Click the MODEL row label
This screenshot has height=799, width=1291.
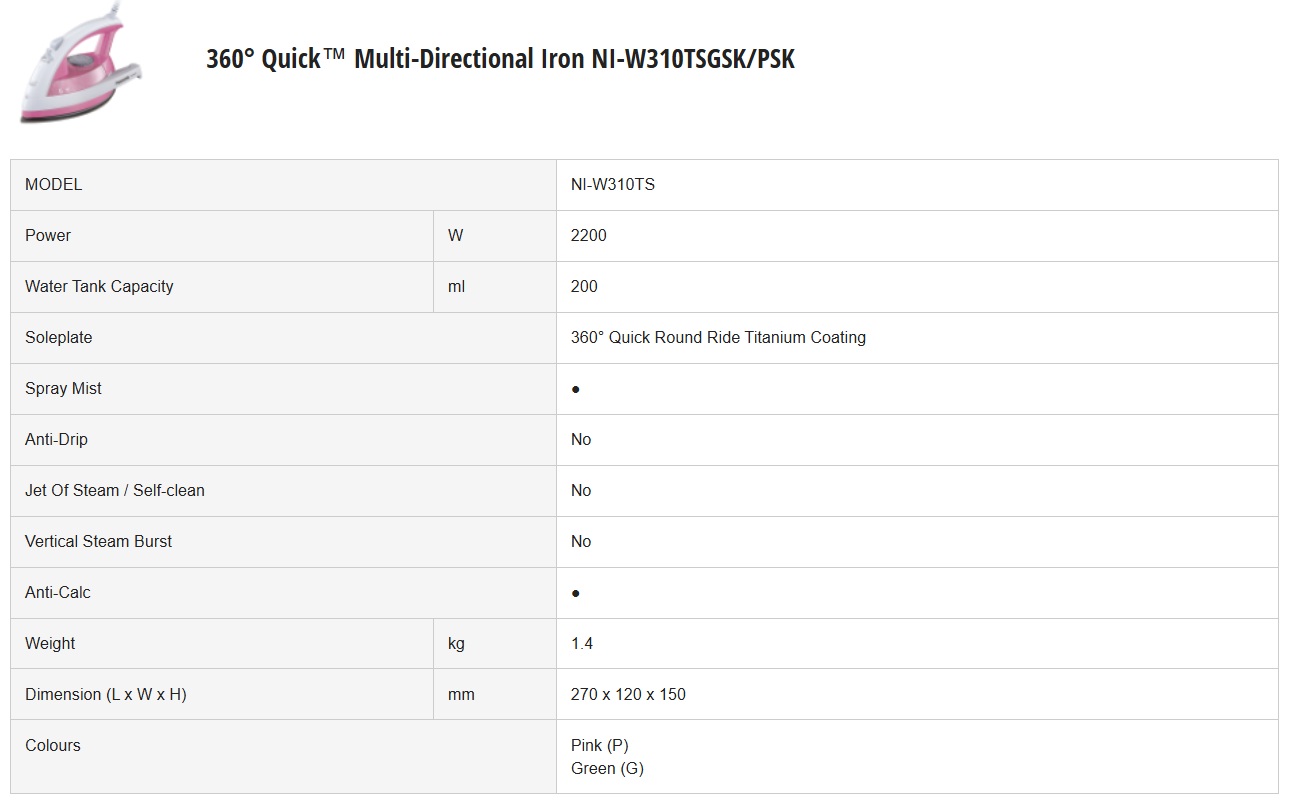click(54, 185)
